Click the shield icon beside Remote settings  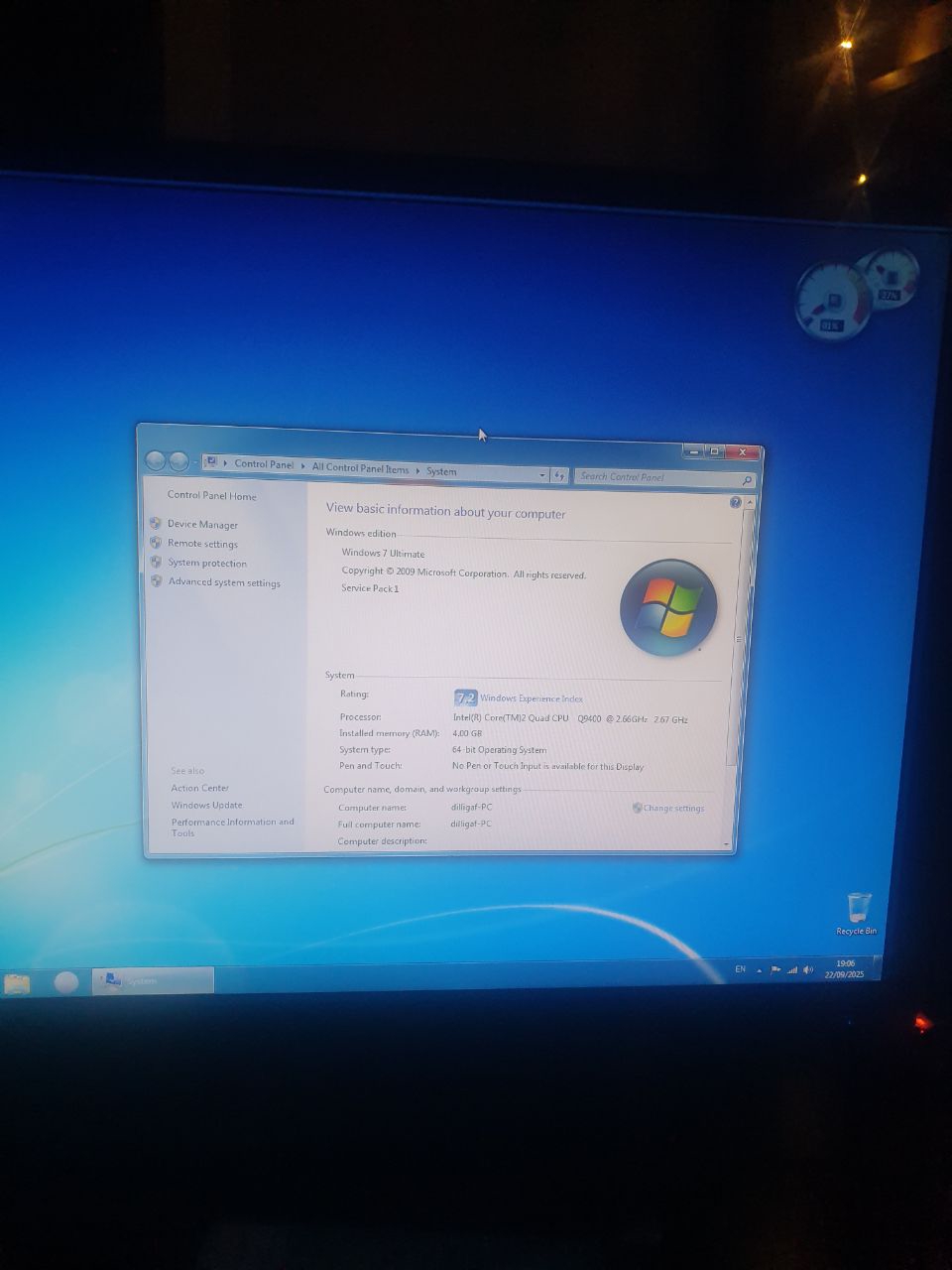[x=155, y=543]
